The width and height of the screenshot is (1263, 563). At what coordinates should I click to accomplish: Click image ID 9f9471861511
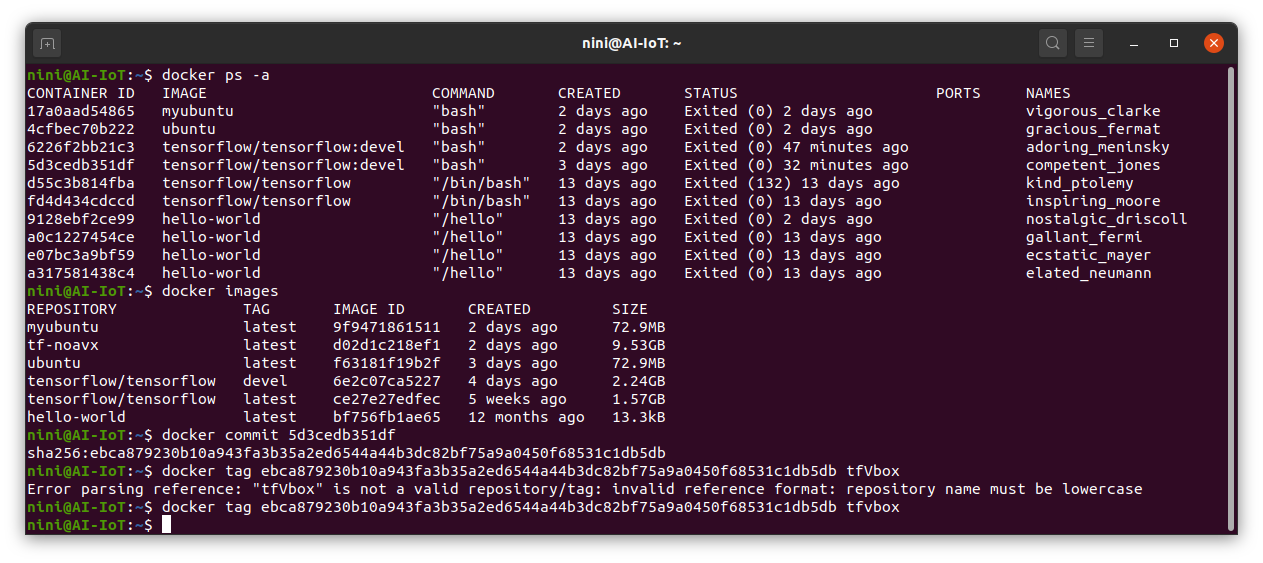(x=387, y=327)
